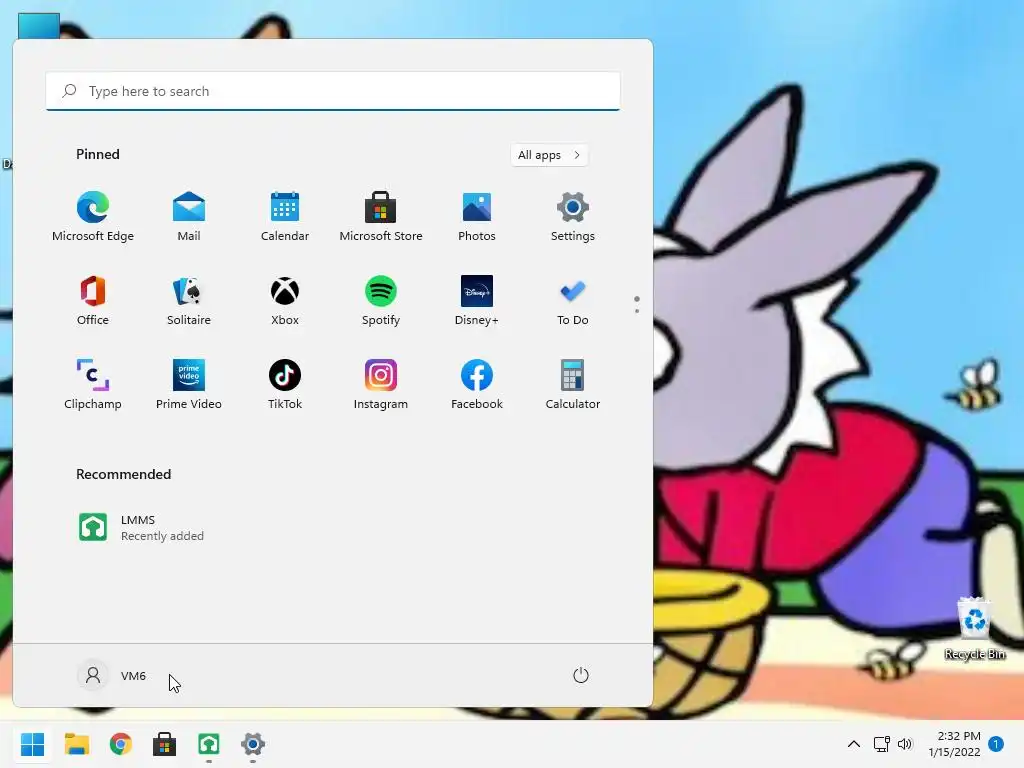Viewport: 1024px width, 768px height.
Task: Open the notification count badge
Action: tap(996, 744)
